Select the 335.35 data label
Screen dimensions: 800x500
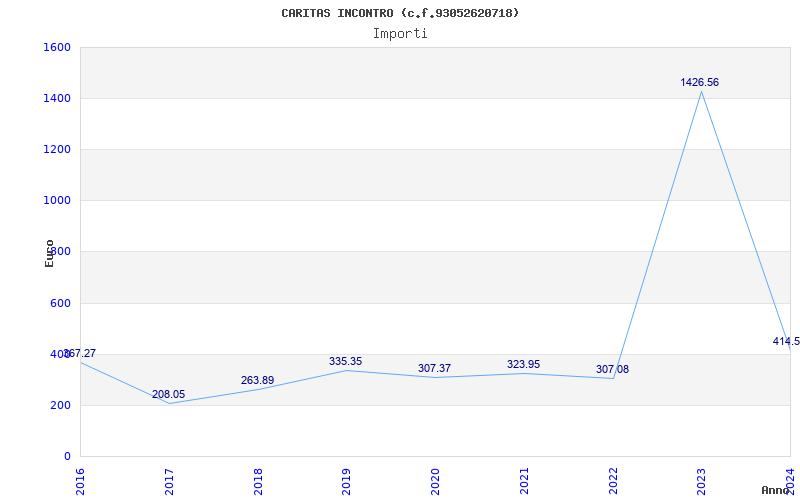345,361
